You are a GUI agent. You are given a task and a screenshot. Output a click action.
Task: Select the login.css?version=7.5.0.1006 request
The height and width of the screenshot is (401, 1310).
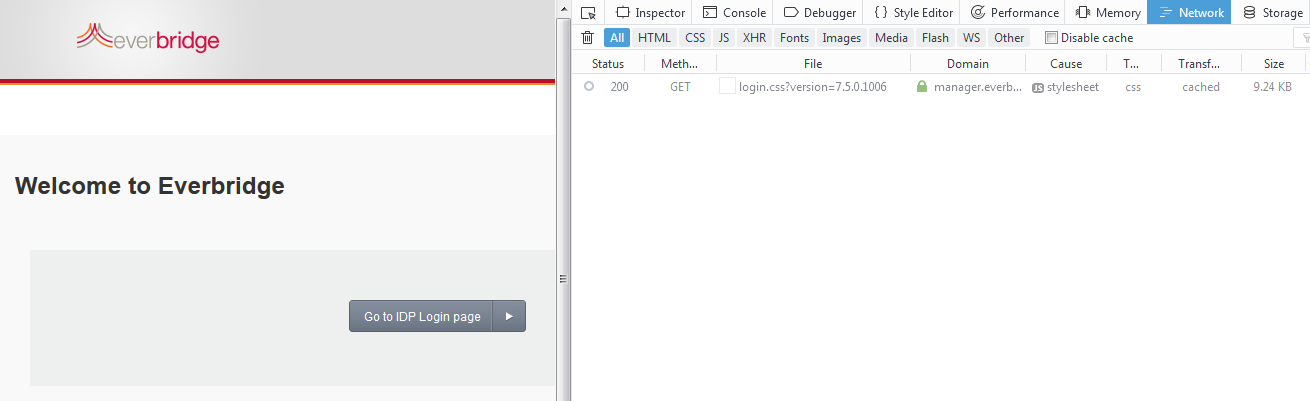(940, 87)
